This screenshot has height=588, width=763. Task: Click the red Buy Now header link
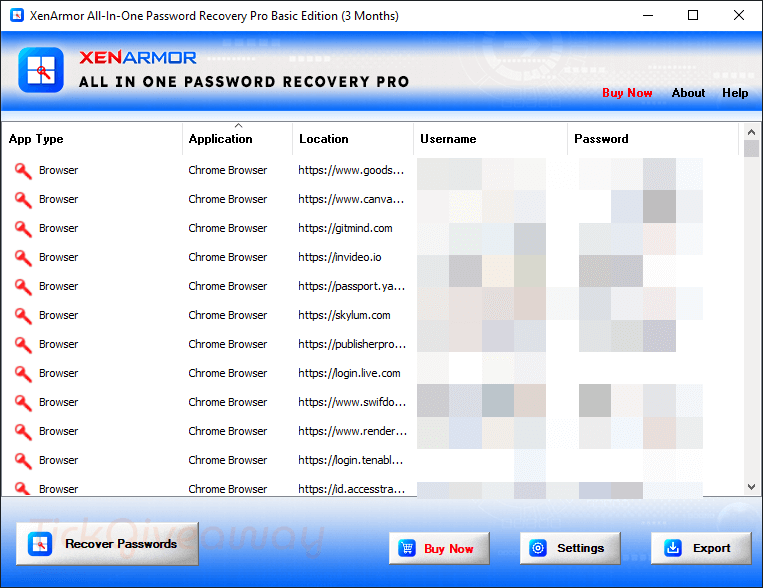(627, 93)
